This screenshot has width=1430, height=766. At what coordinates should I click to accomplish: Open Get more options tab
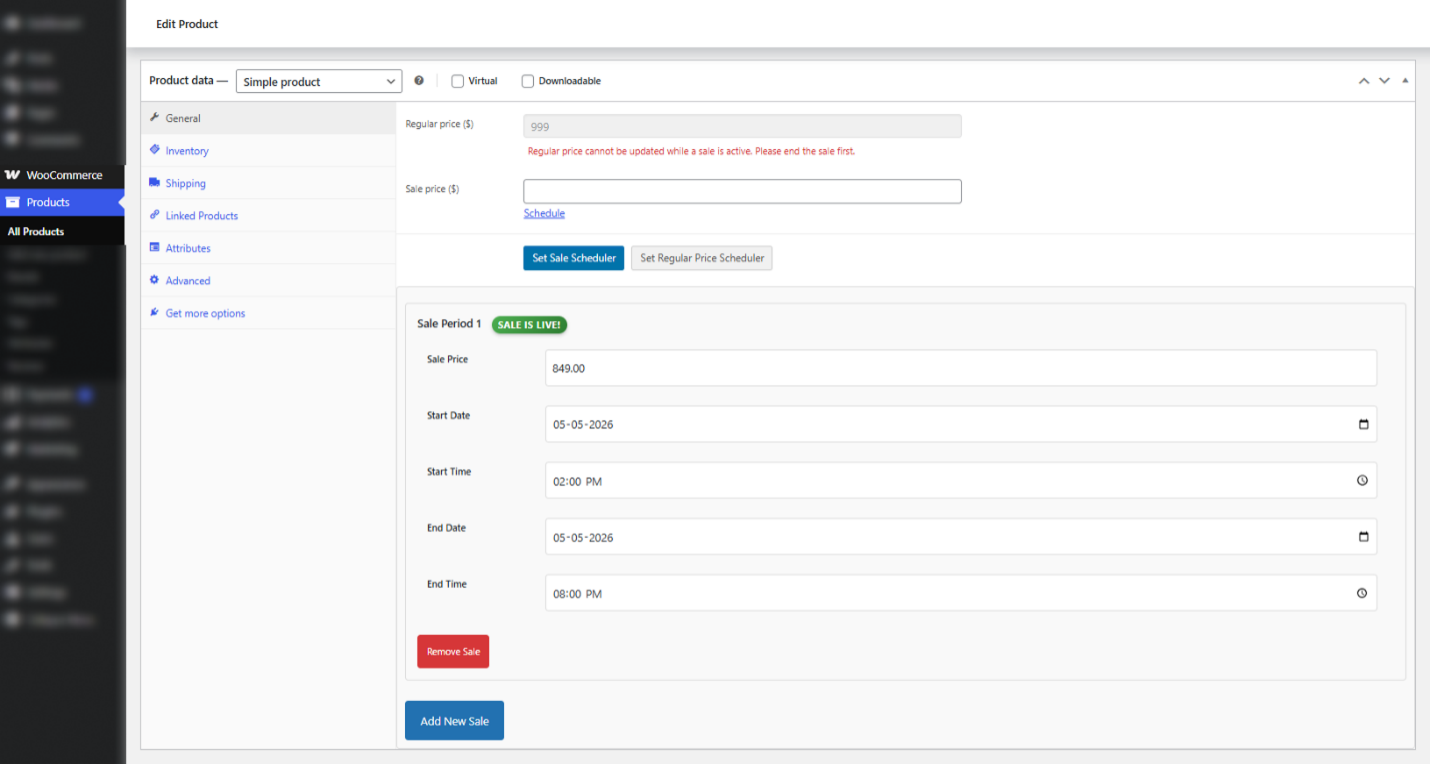tap(268, 313)
